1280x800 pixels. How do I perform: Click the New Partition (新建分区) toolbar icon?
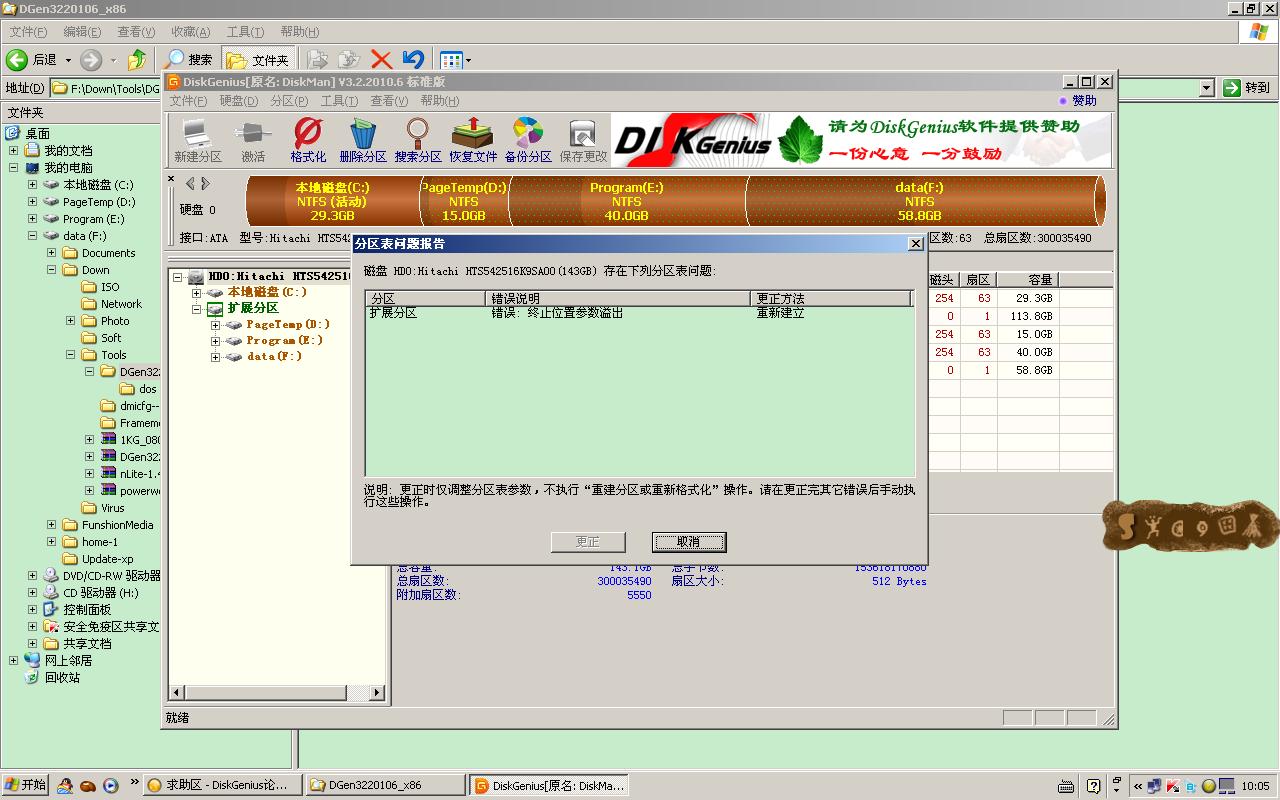pos(198,140)
